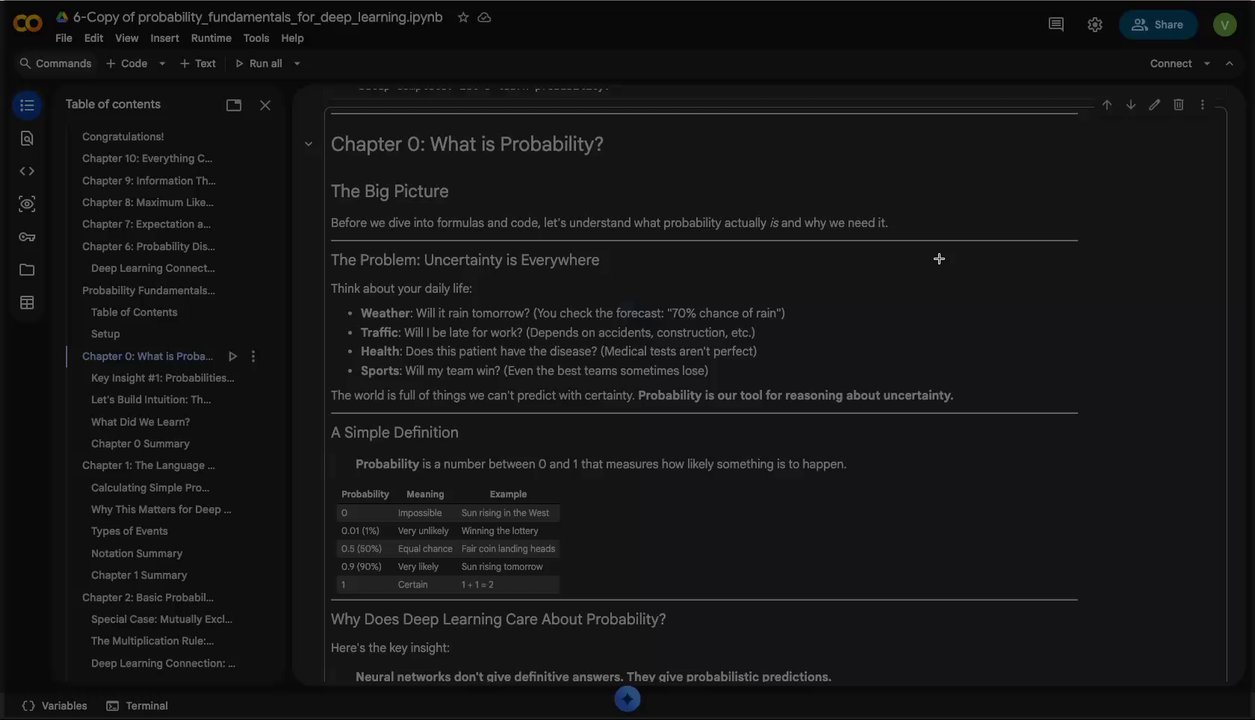Open the Connect dropdown arrow
The width and height of the screenshot is (1255, 720).
coord(1207,64)
